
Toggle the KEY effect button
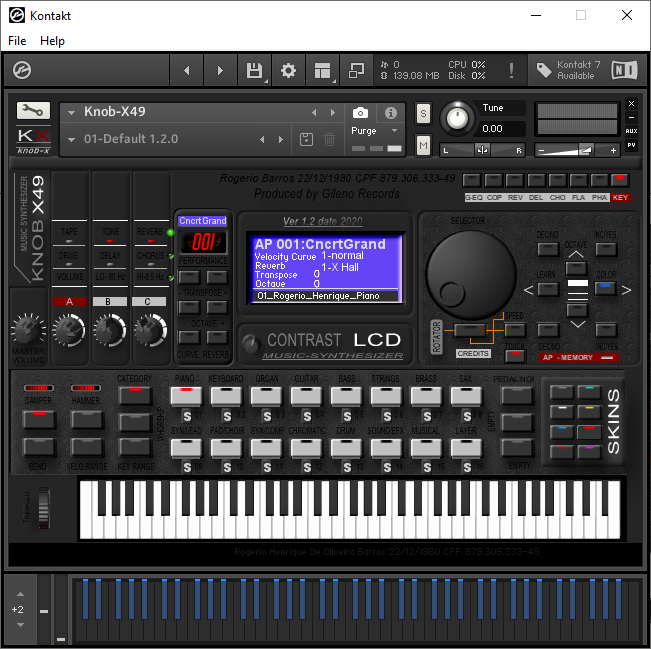[x=620, y=180]
